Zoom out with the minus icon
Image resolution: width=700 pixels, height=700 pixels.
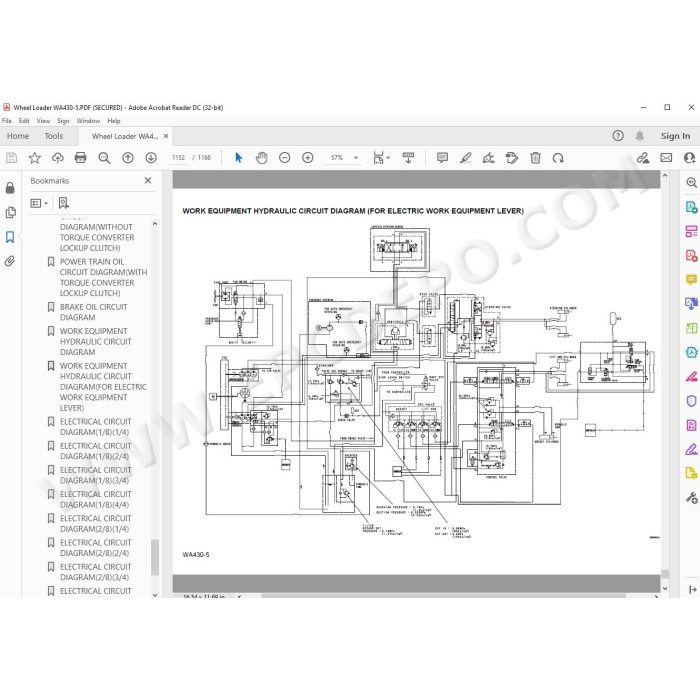284,158
